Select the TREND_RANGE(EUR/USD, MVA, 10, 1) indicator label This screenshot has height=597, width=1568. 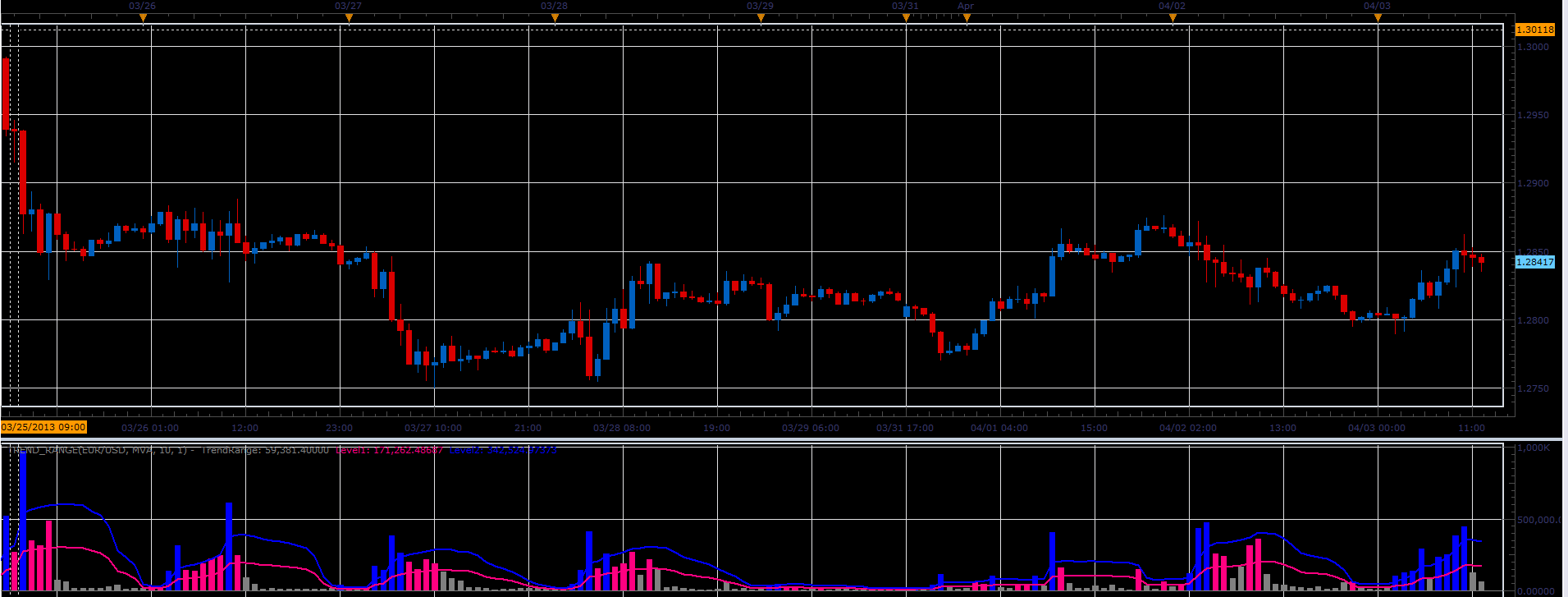[x=96, y=449]
